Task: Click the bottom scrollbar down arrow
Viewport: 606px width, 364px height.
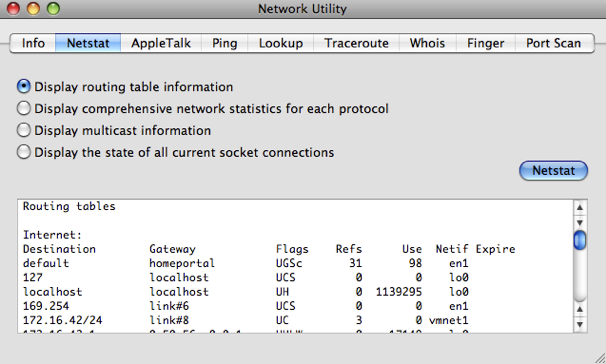Action: pyautogui.click(x=580, y=324)
